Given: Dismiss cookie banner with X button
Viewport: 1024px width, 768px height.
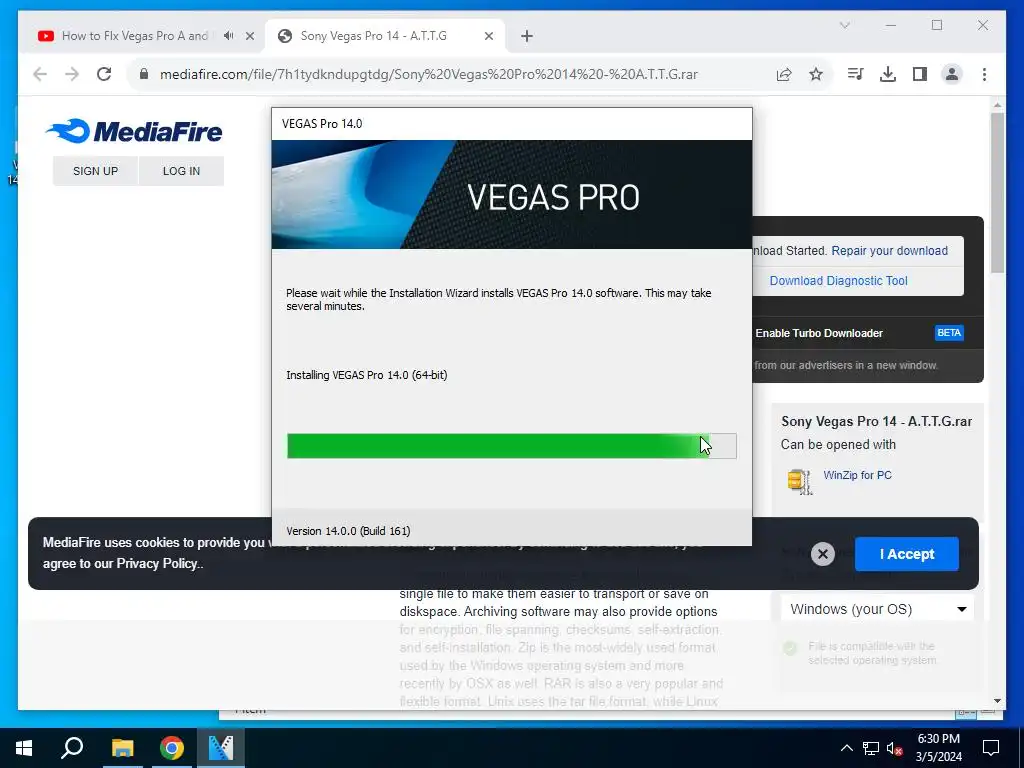Looking at the screenshot, I should pyautogui.click(x=822, y=554).
